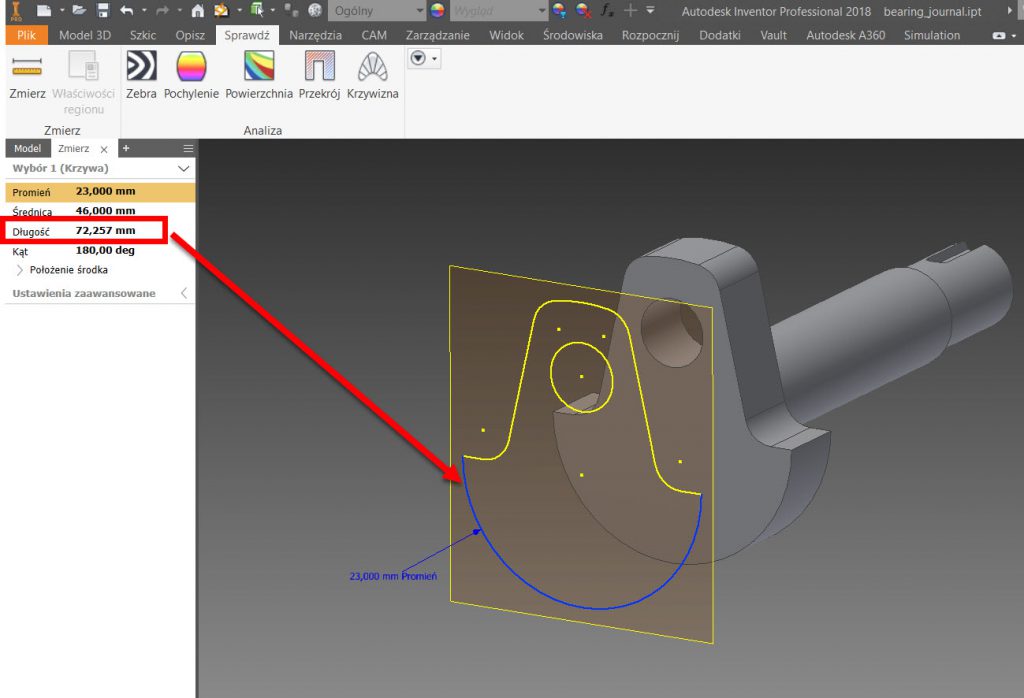
Task: Click the appearance color wheel icon
Action: coord(437,11)
